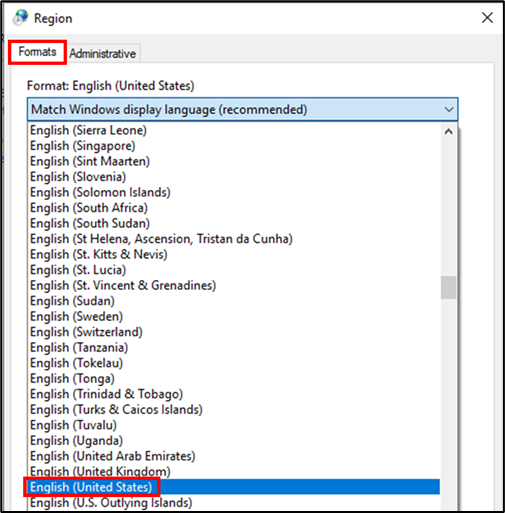Image resolution: width=505 pixels, height=513 pixels.
Task: Pick English (Solomon Islands) from the list
Action: [x=234, y=192]
